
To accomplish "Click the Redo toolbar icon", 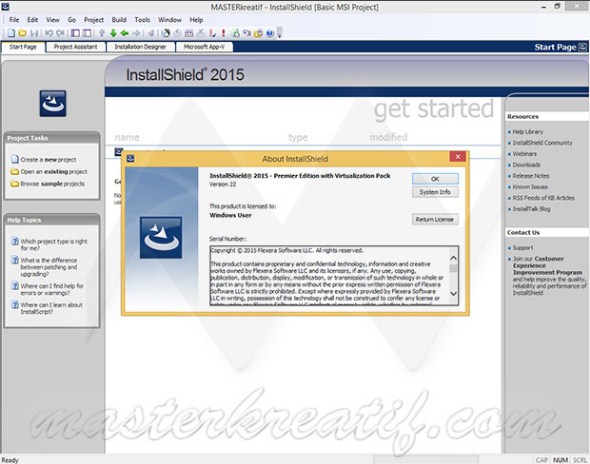I will 60,33.
